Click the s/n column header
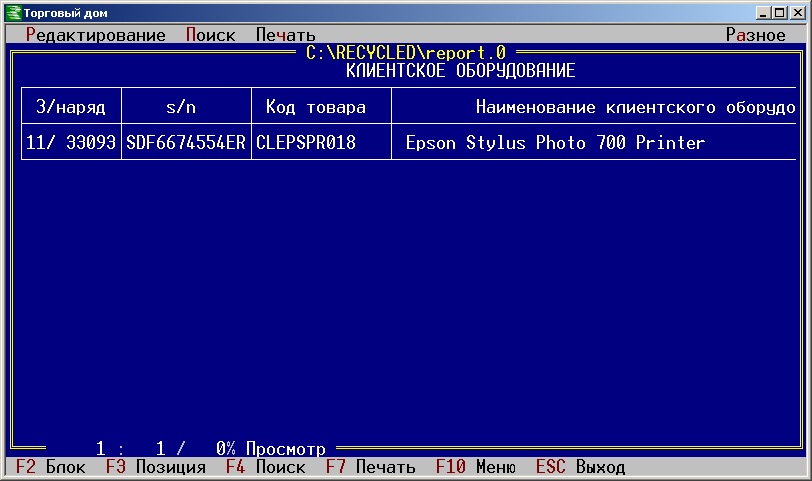This screenshot has height=481, width=812. [x=186, y=107]
